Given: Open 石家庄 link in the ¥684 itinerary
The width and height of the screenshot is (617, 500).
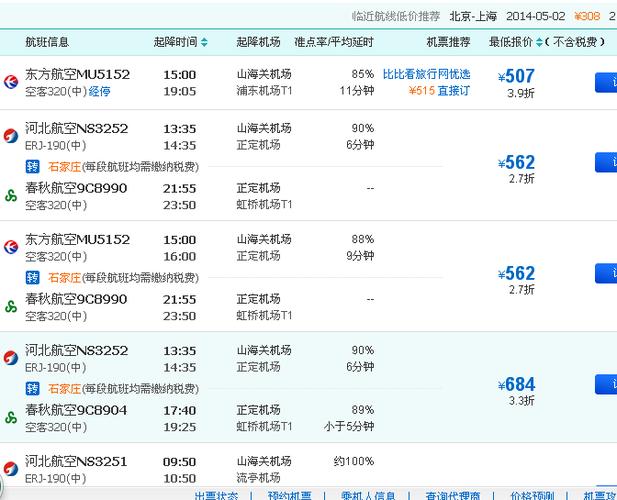Looking at the screenshot, I should (x=64, y=389).
